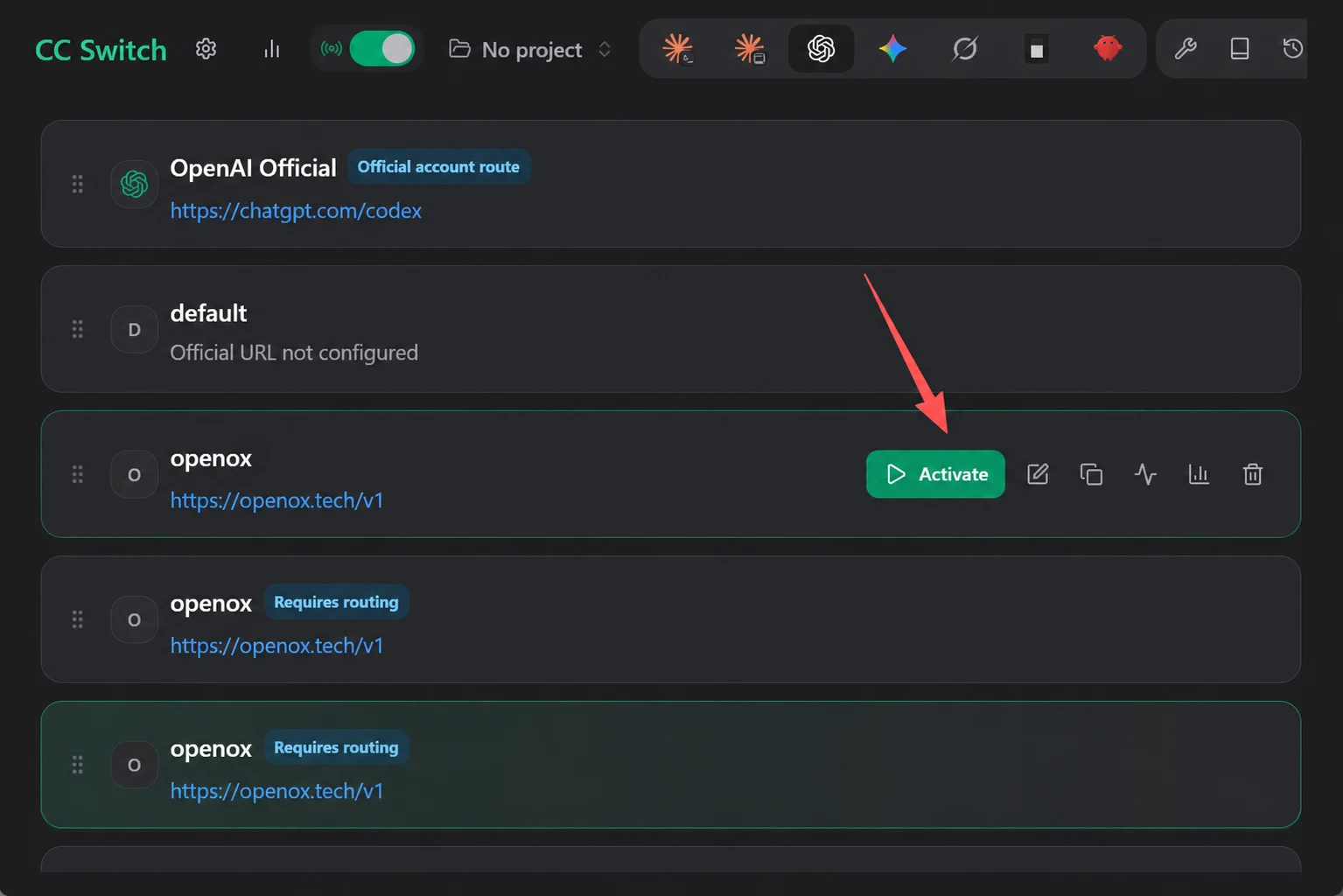Expand the No project selector

point(530,49)
